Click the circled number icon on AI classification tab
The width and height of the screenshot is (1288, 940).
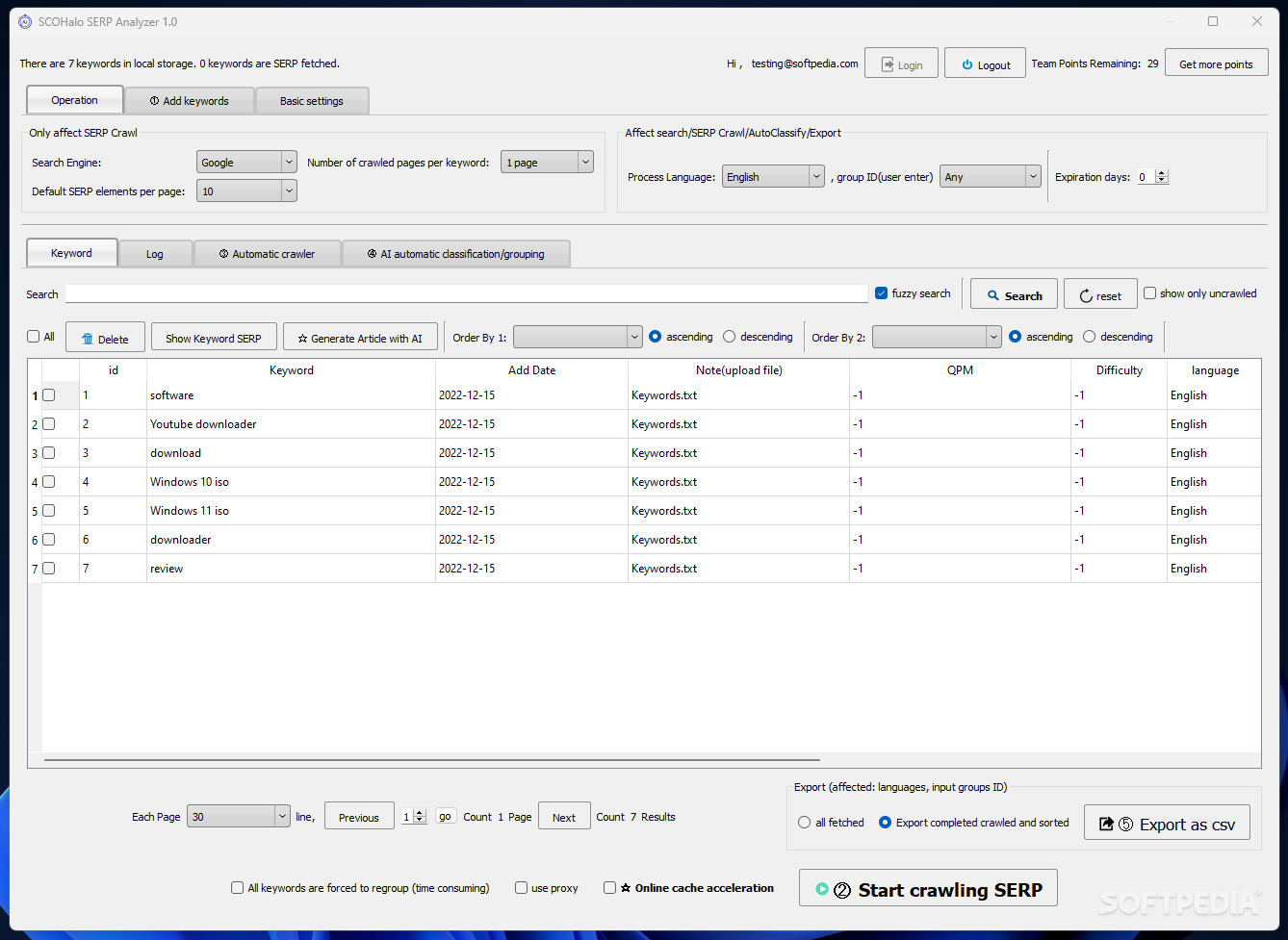coord(373,254)
